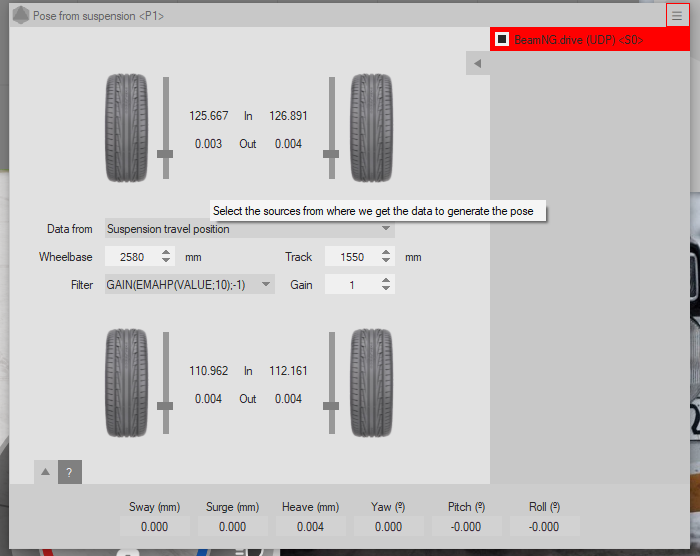Screen dimensions: 700x556
Task: Click the front-left suspension slider handle
Action: click(166, 153)
